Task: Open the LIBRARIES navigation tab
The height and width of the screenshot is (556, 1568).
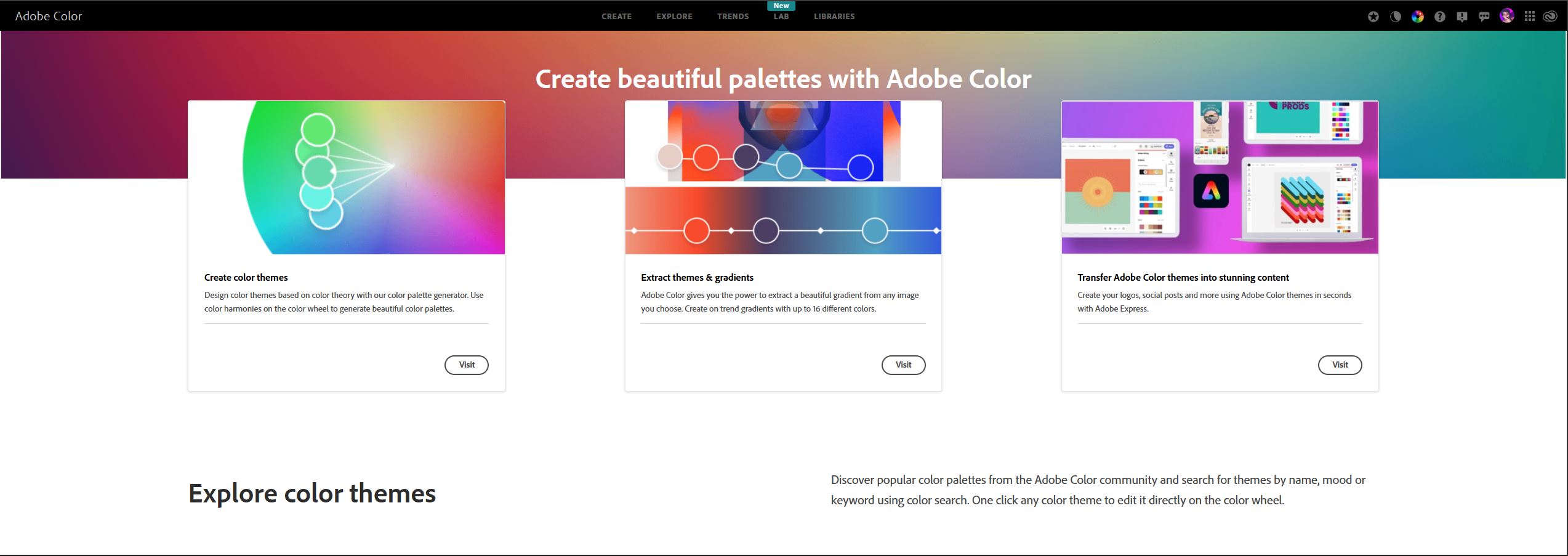Action: [834, 17]
